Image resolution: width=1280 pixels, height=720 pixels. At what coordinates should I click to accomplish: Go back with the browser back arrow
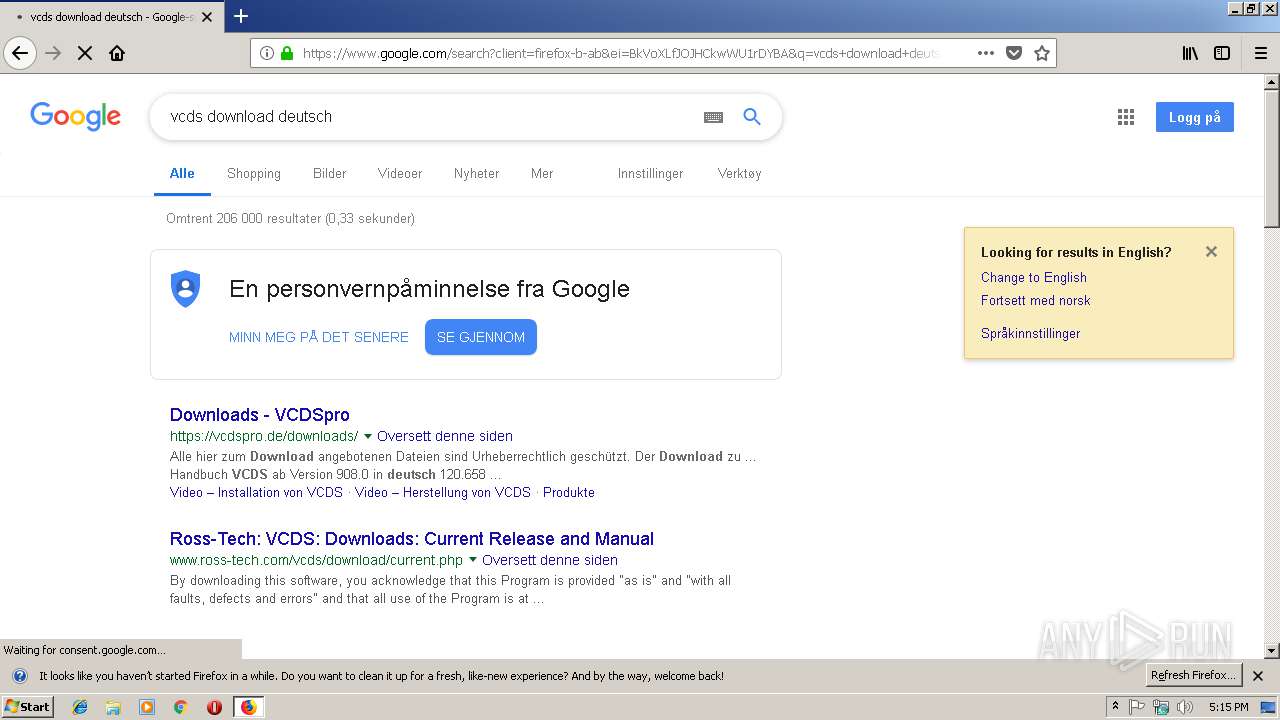coord(20,53)
